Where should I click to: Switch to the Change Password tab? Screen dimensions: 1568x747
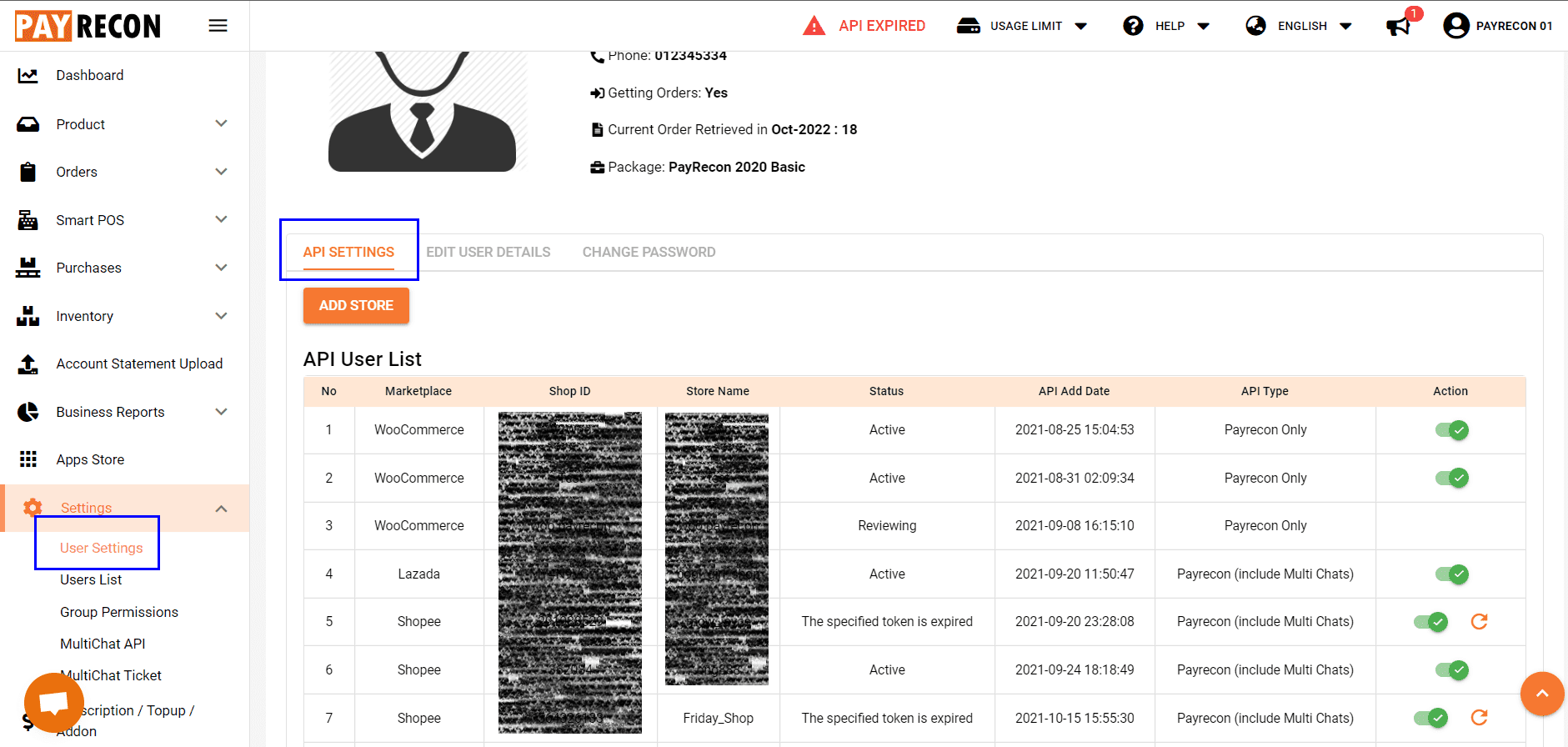point(649,252)
